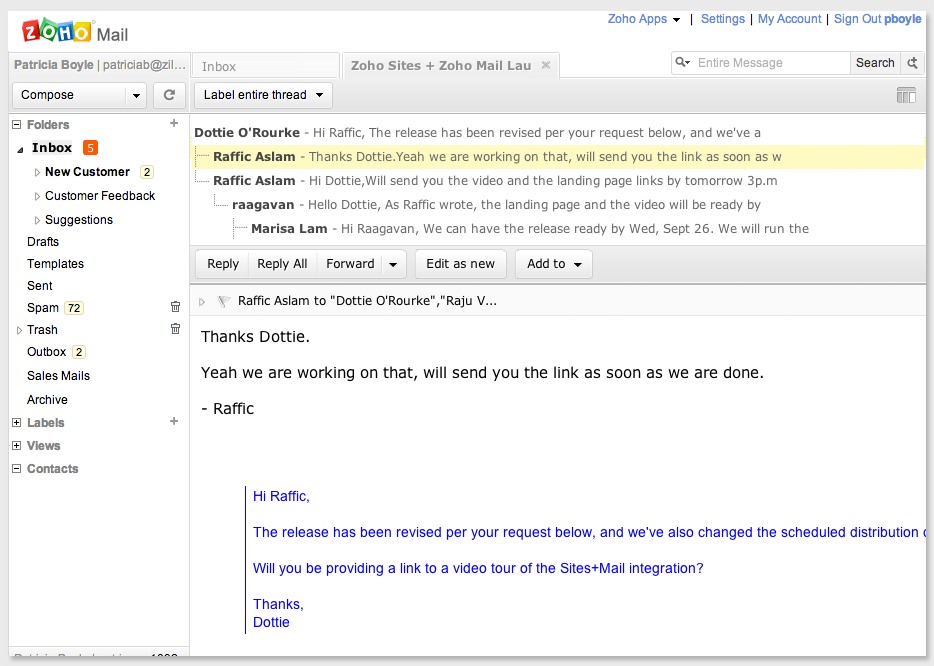Collapse the Folders section
The width and height of the screenshot is (934, 666).
[x=16, y=125]
